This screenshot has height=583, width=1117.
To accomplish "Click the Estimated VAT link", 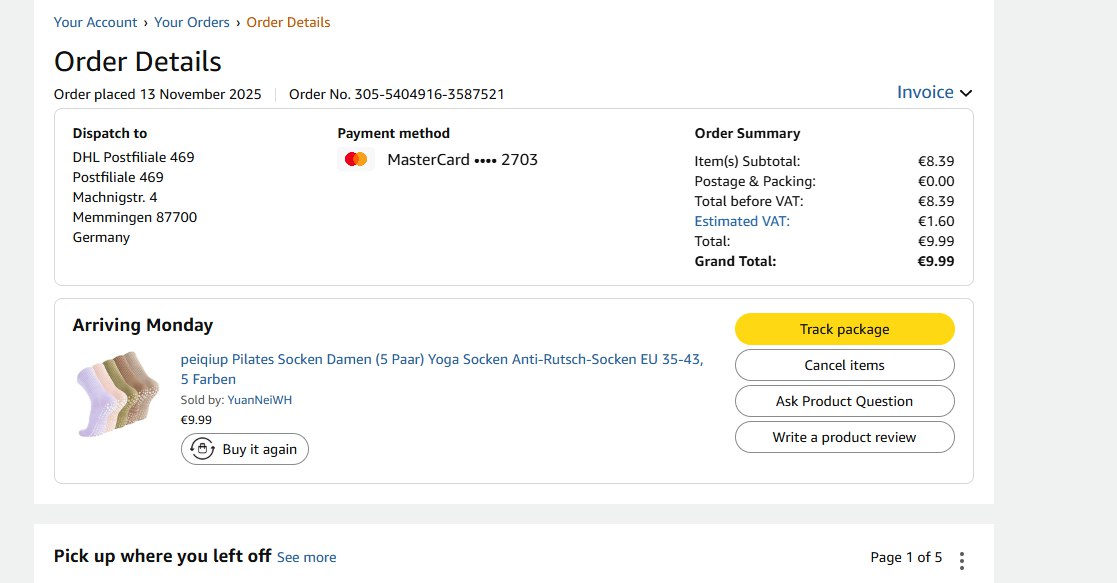I will [x=742, y=221].
